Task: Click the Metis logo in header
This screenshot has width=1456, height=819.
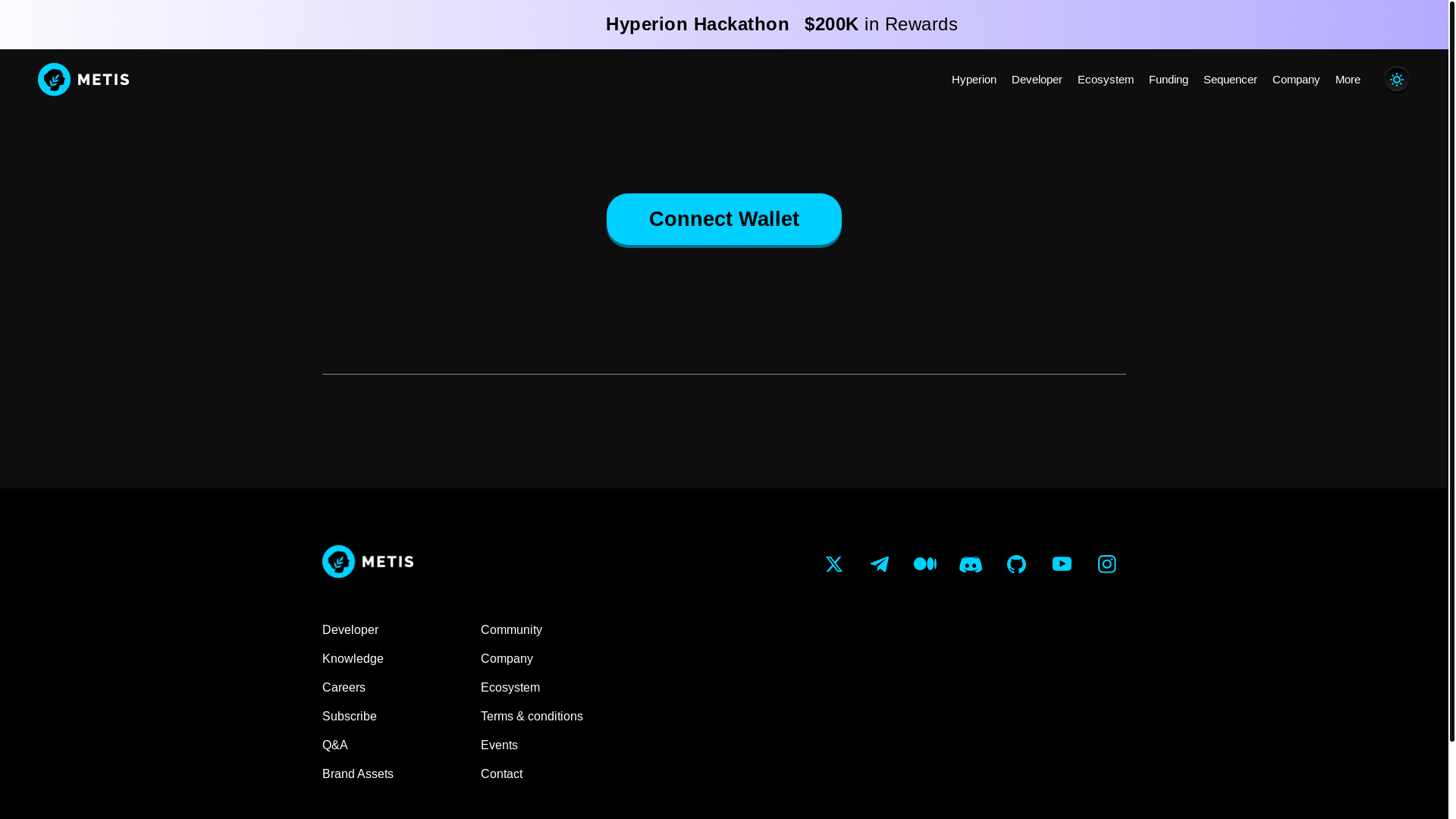Action: click(x=83, y=80)
